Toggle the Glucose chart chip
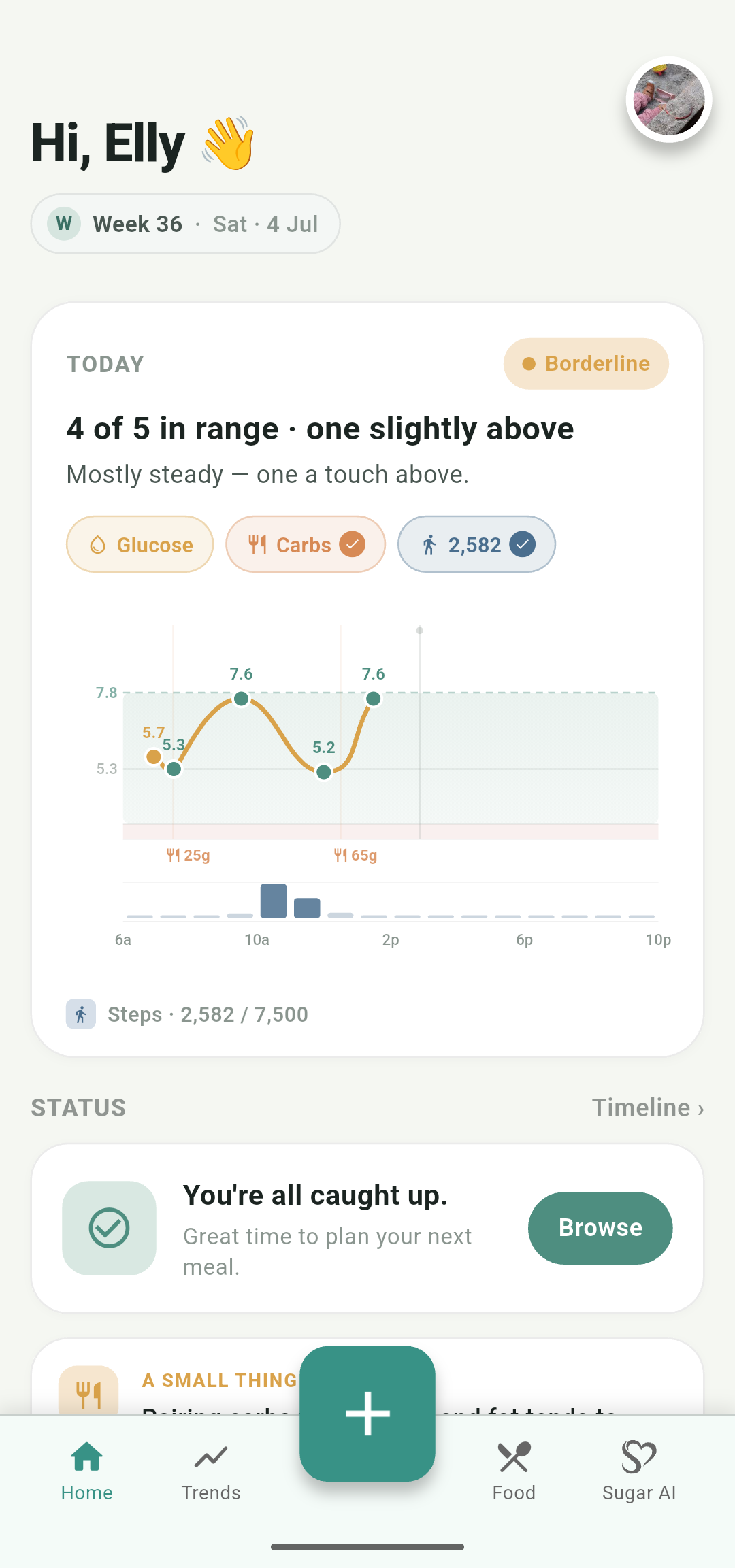Image resolution: width=735 pixels, height=1568 pixels. (x=140, y=544)
